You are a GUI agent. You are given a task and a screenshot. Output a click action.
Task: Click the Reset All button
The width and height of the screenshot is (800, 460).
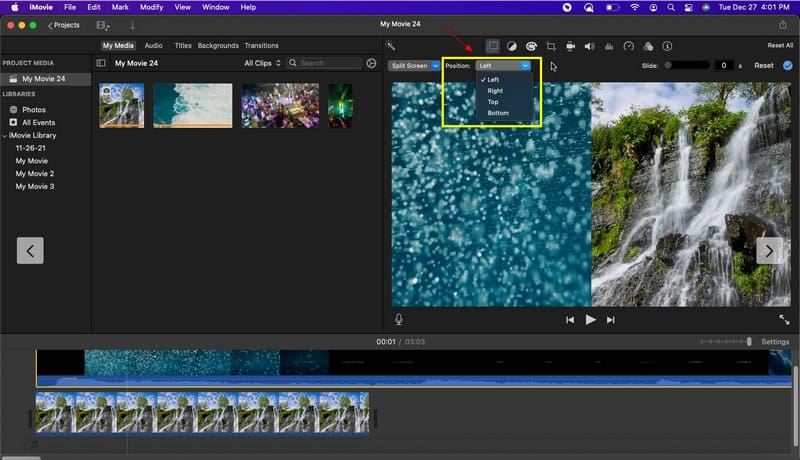[780, 45]
